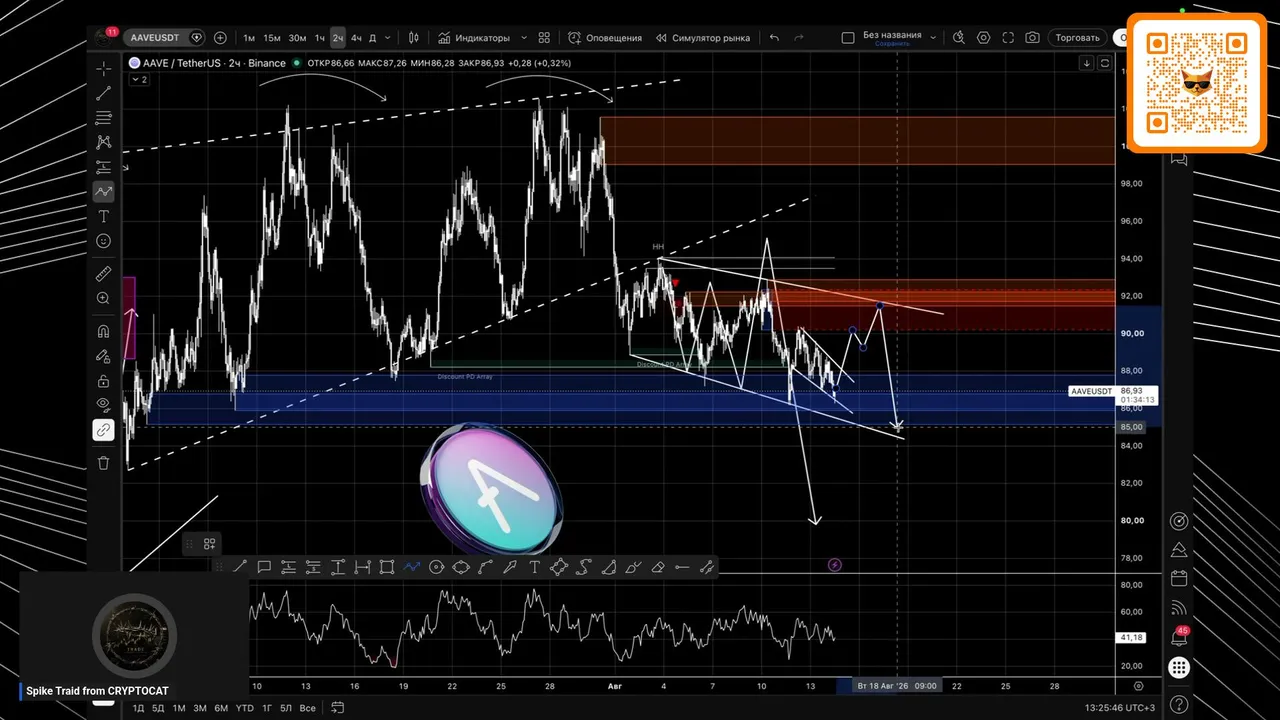
Task: Open the calendar panel in right sidebar
Action: [x=1179, y=578]
